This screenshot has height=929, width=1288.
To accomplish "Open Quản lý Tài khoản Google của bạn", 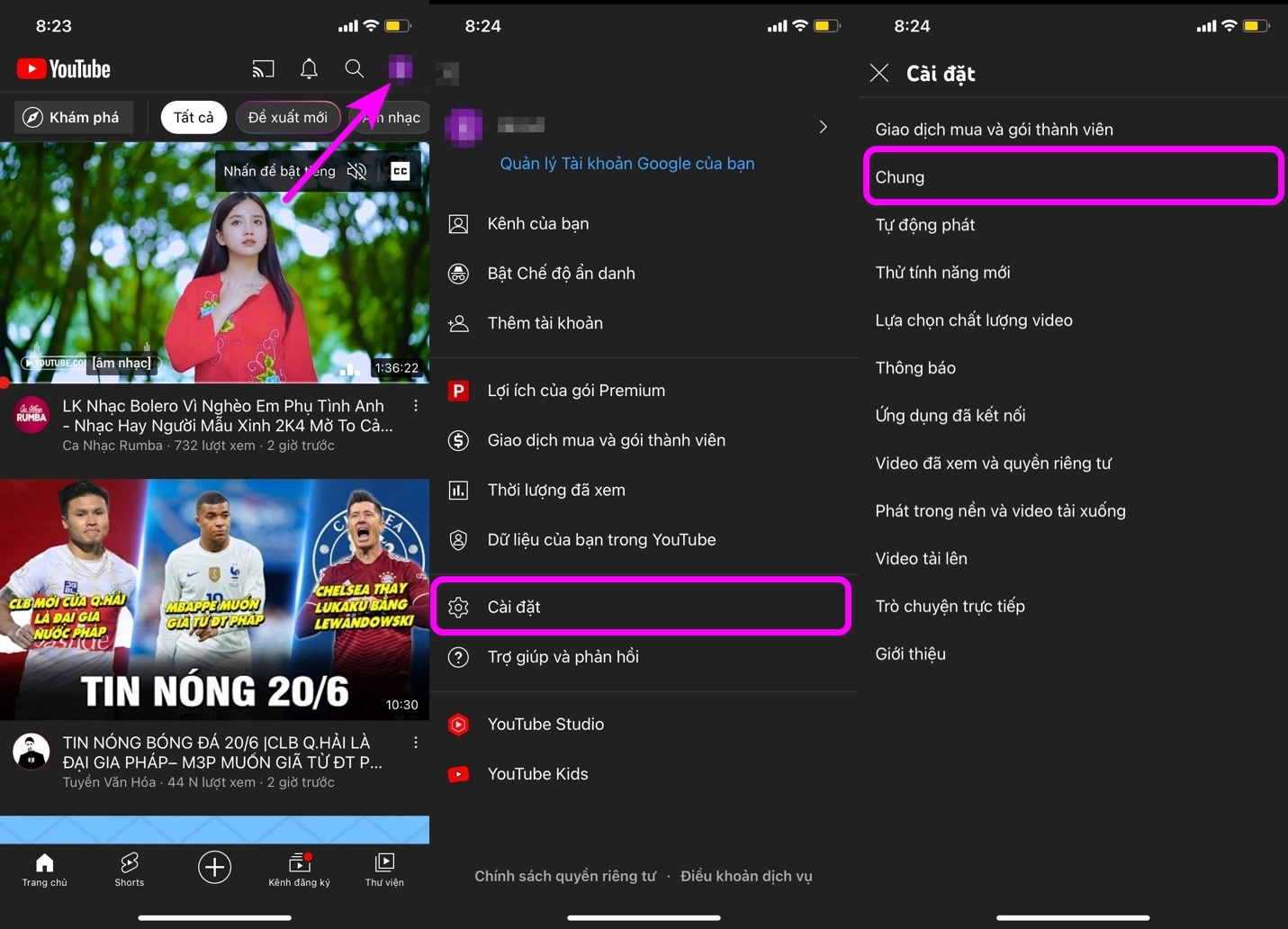I will coord(627,163).
